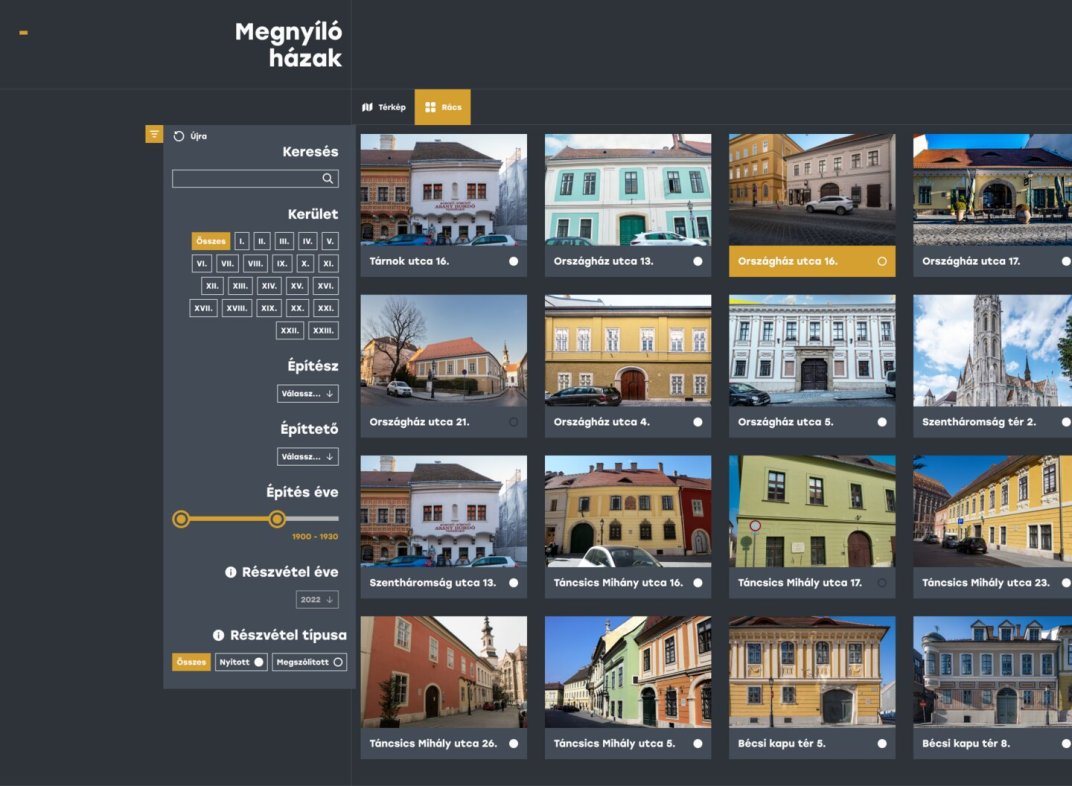
Task: Toggle district III. filter
Action: [284, 241]
